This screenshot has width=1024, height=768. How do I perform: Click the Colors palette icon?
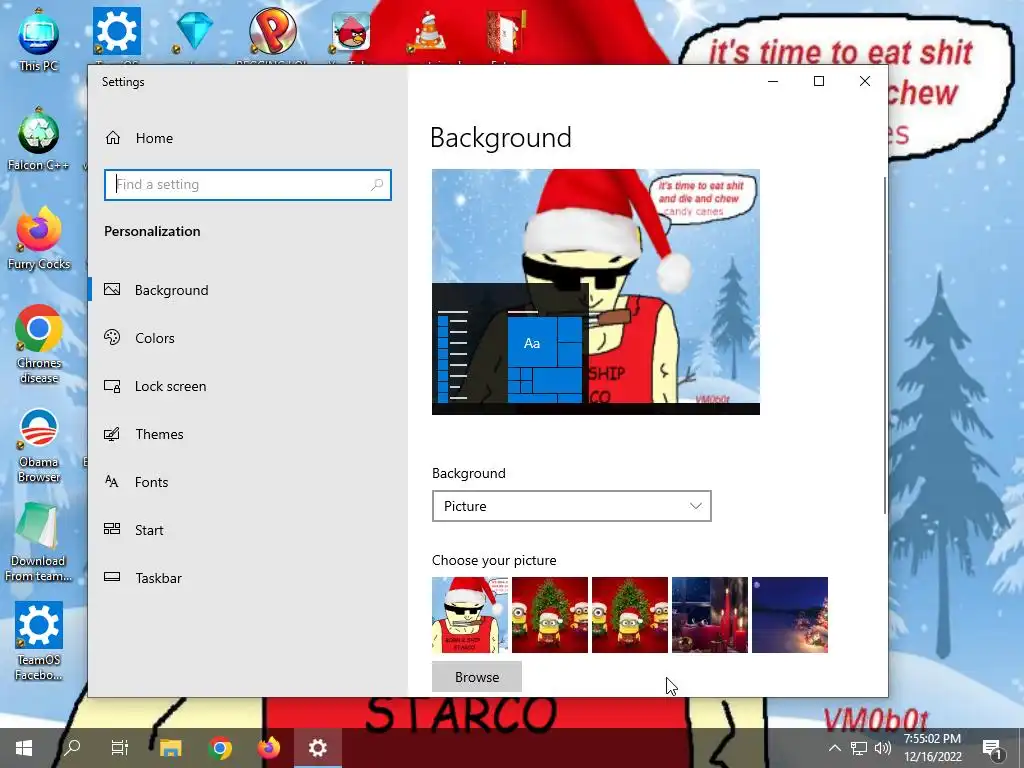(x=112, y=337)
